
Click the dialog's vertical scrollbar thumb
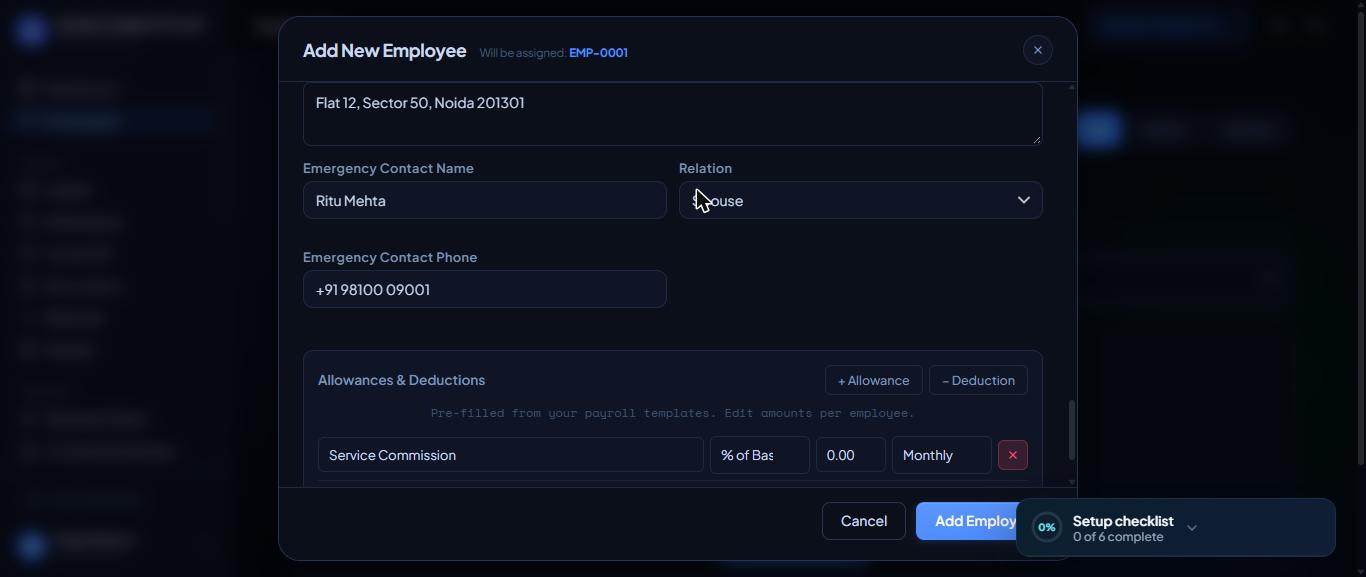pos(1071,431)
